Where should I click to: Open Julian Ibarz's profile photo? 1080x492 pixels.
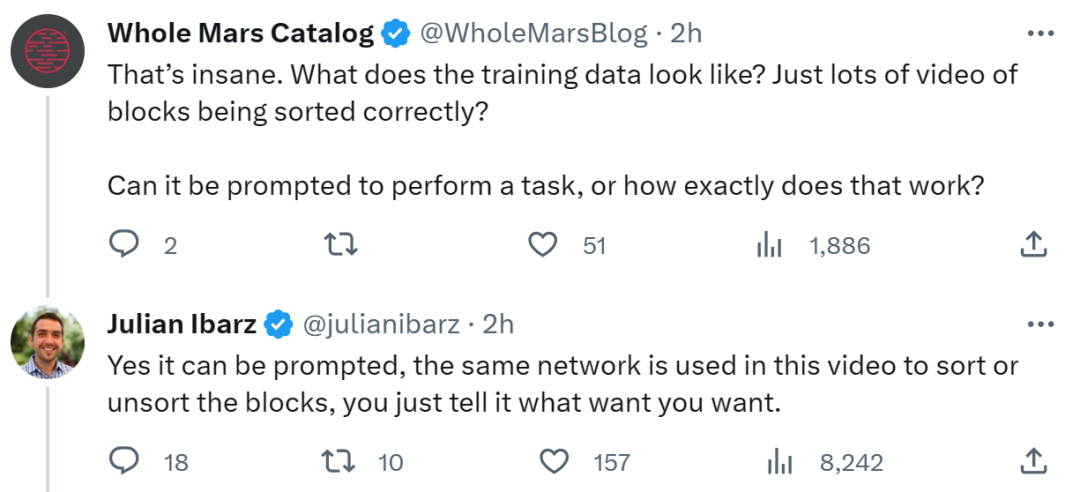[x=47, y=343]
